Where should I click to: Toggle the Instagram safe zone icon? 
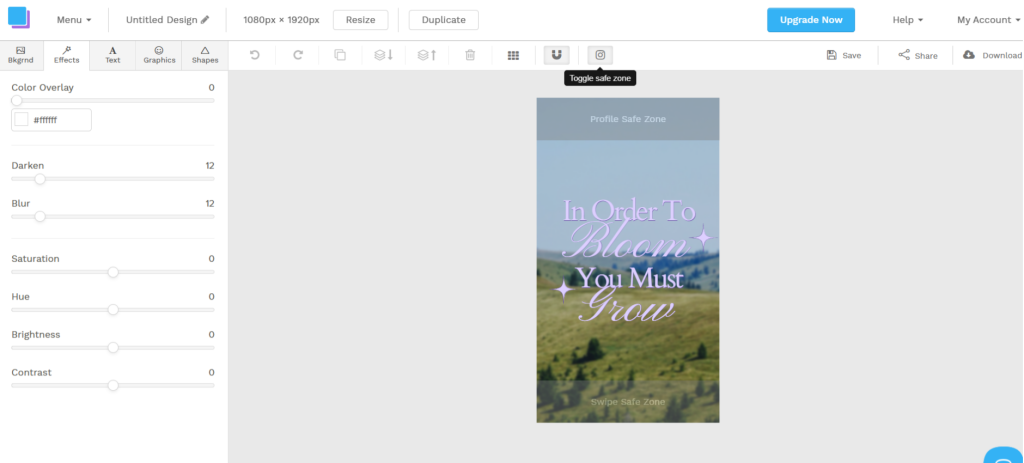[x=600, y=56]
